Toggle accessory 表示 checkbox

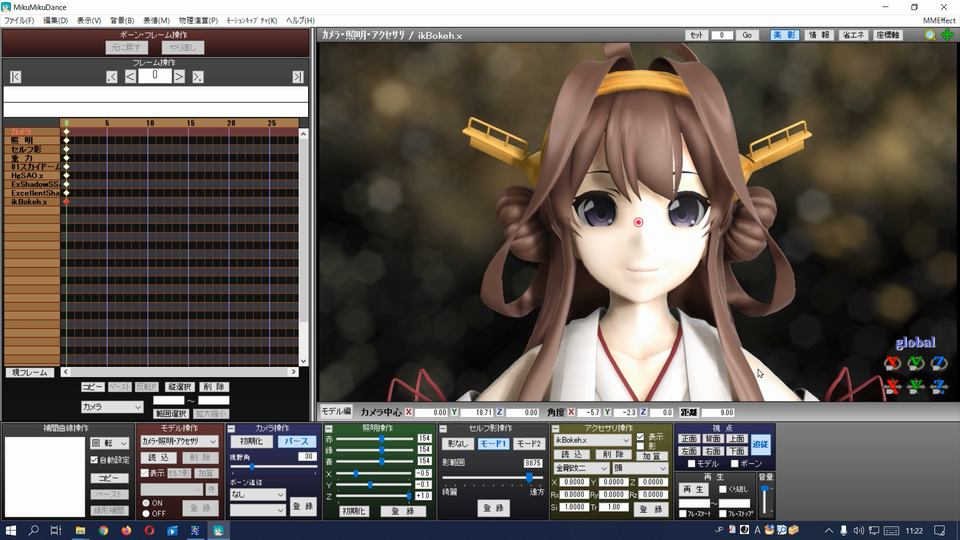tap(640, 437)
